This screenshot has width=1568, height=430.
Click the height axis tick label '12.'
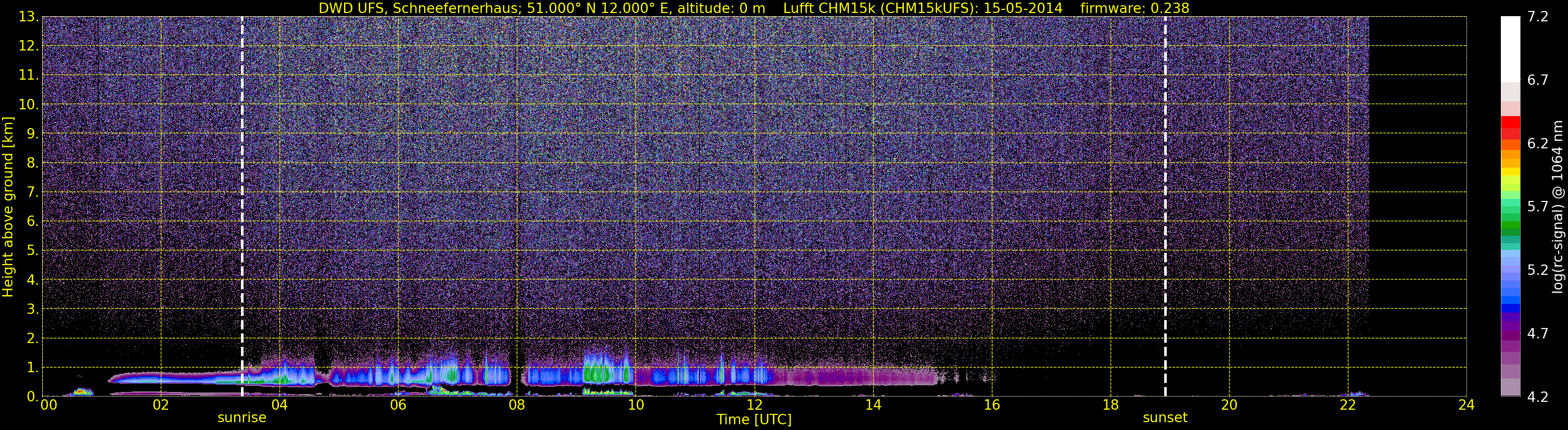[28, 46]
